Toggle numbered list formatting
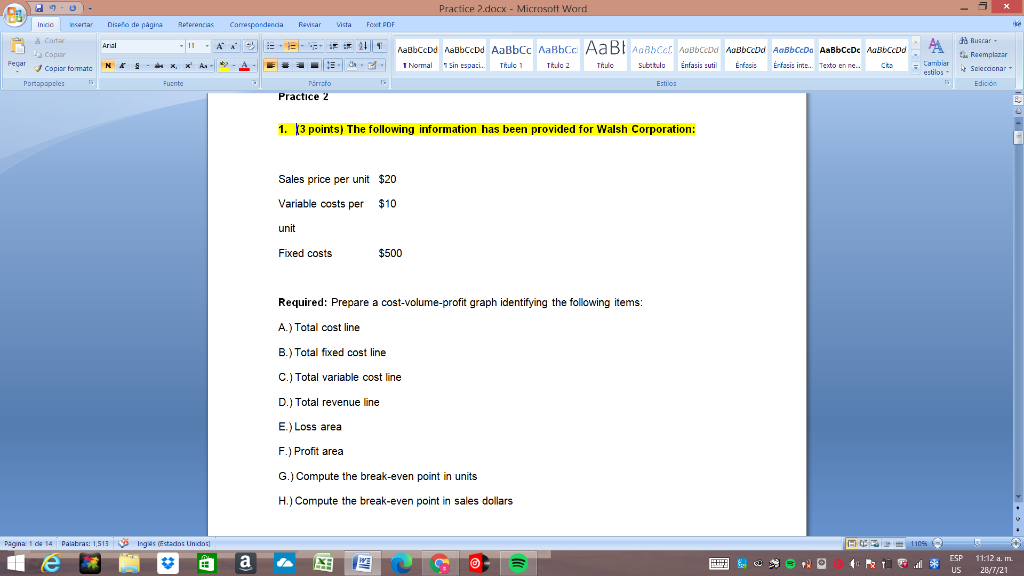 (x=292, y=45)
